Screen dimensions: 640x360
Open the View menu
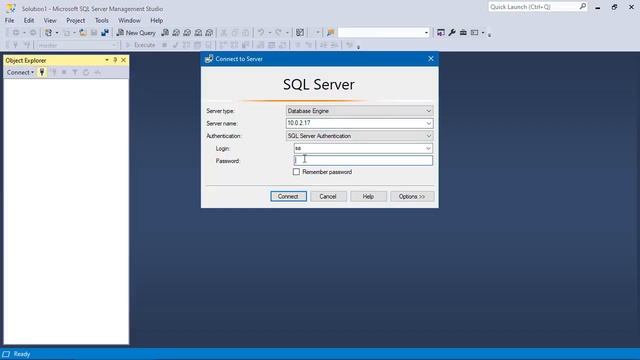[x=50, y=20]
